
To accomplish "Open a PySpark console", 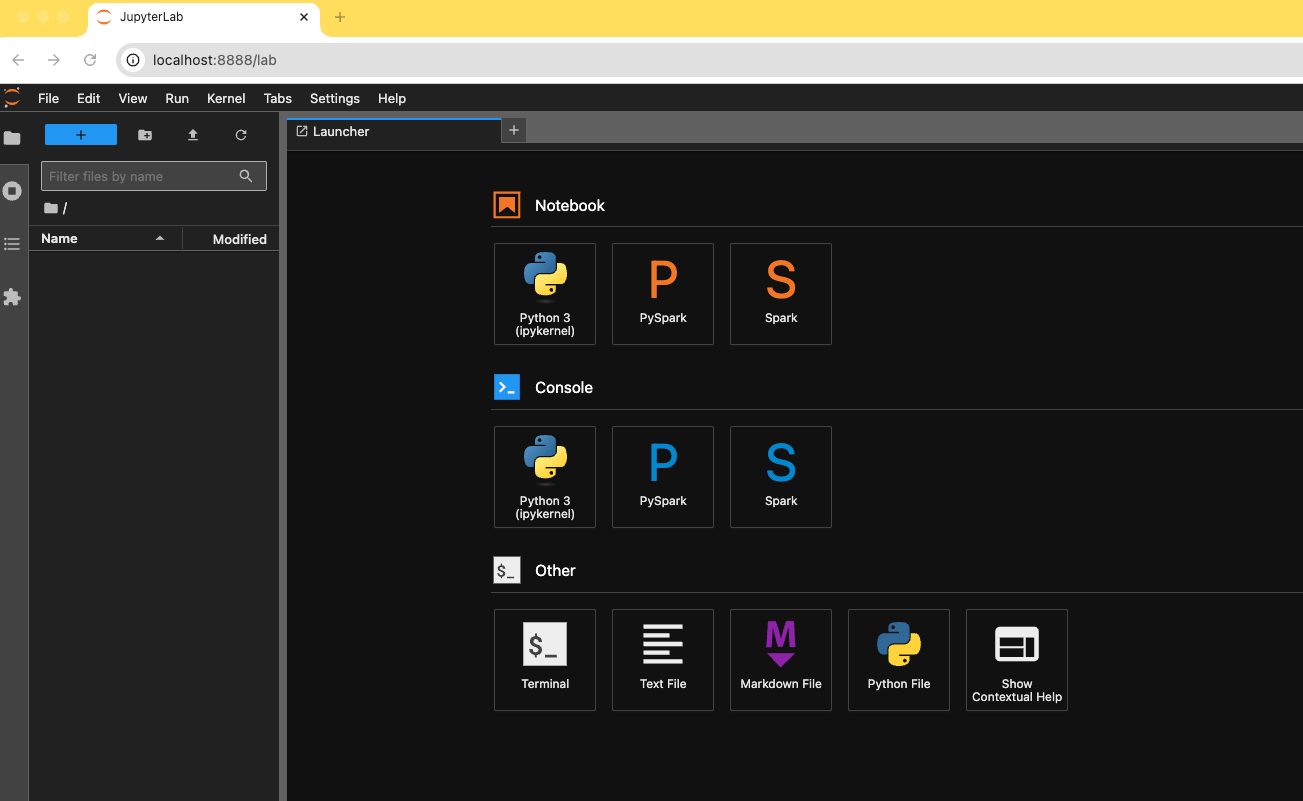I will 663,477.
